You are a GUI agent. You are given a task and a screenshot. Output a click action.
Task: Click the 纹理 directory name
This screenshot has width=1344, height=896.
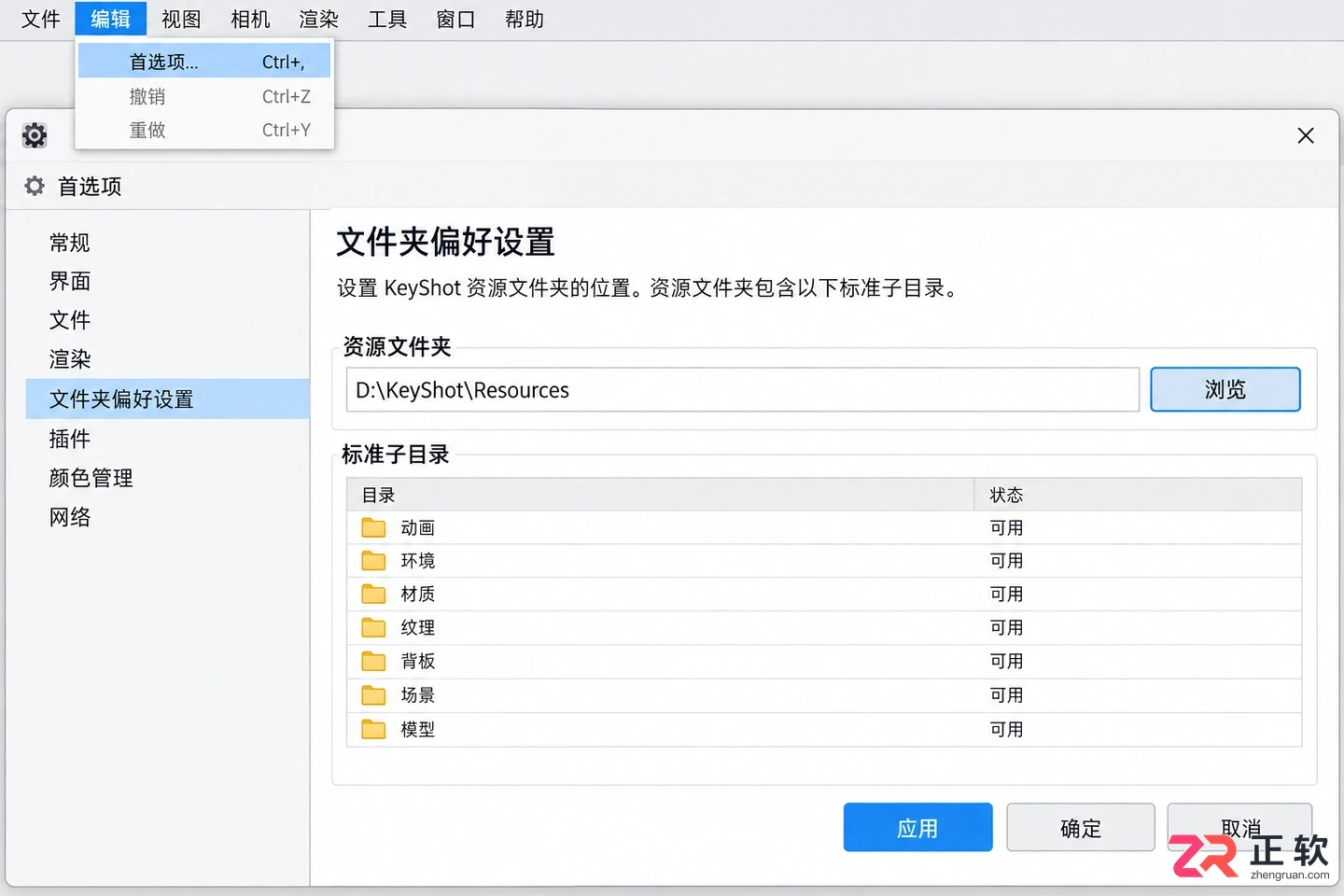point(418,627)
